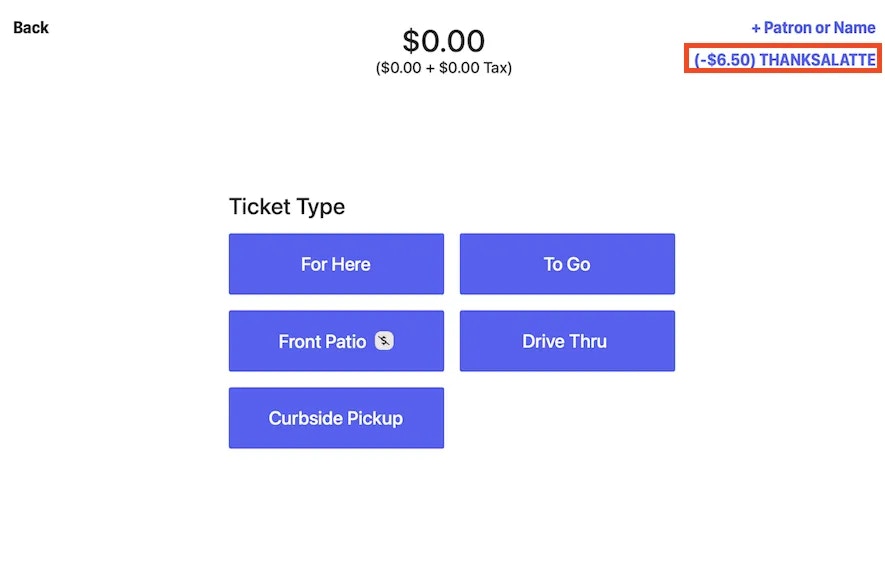Add a Patron or Name

click(813, 28)
